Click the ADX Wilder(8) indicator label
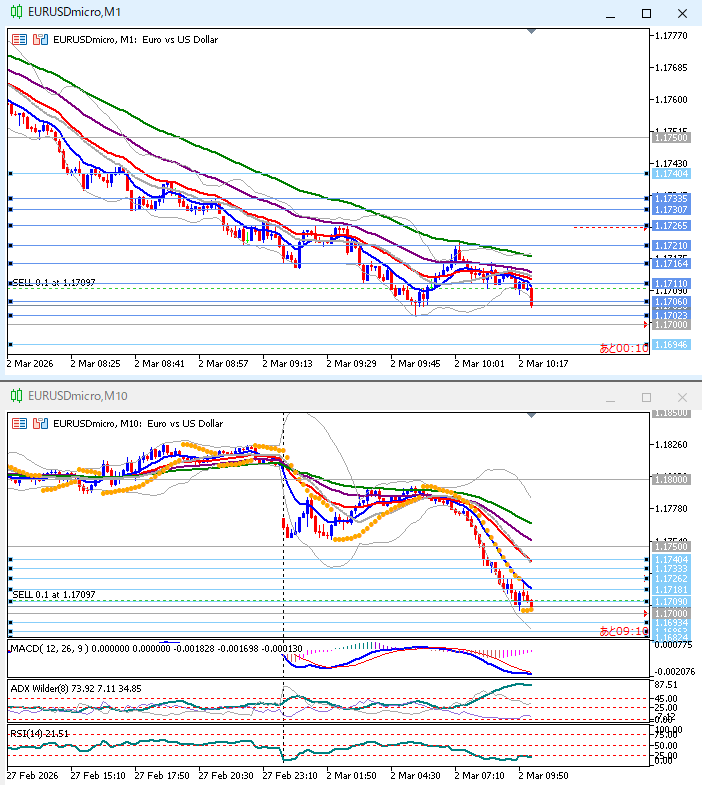702x785 pixels. click(x=40, y=687)
